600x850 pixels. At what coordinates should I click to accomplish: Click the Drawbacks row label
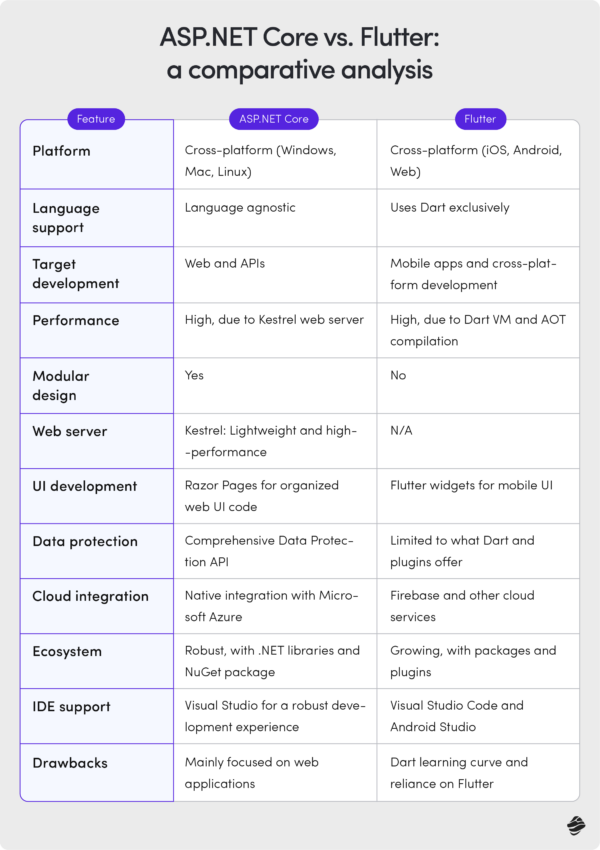point(70,762)
